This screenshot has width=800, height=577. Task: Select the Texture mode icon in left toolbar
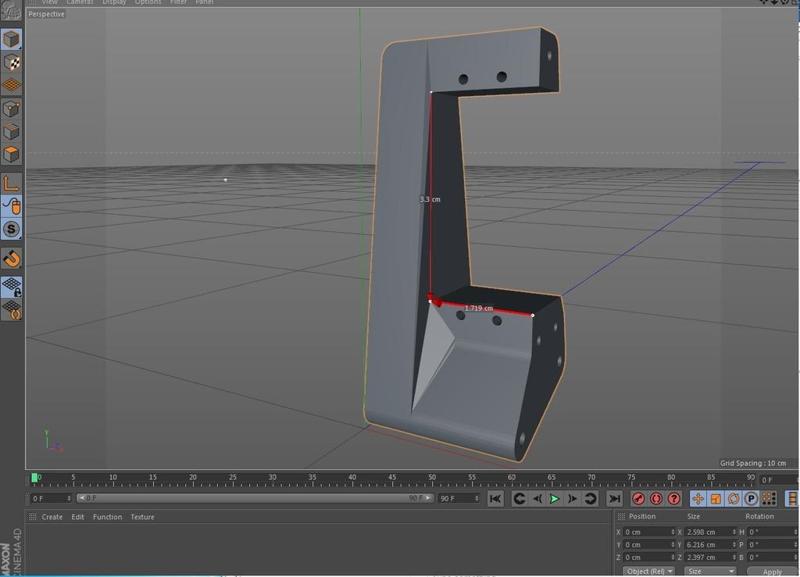coord(11,63)
